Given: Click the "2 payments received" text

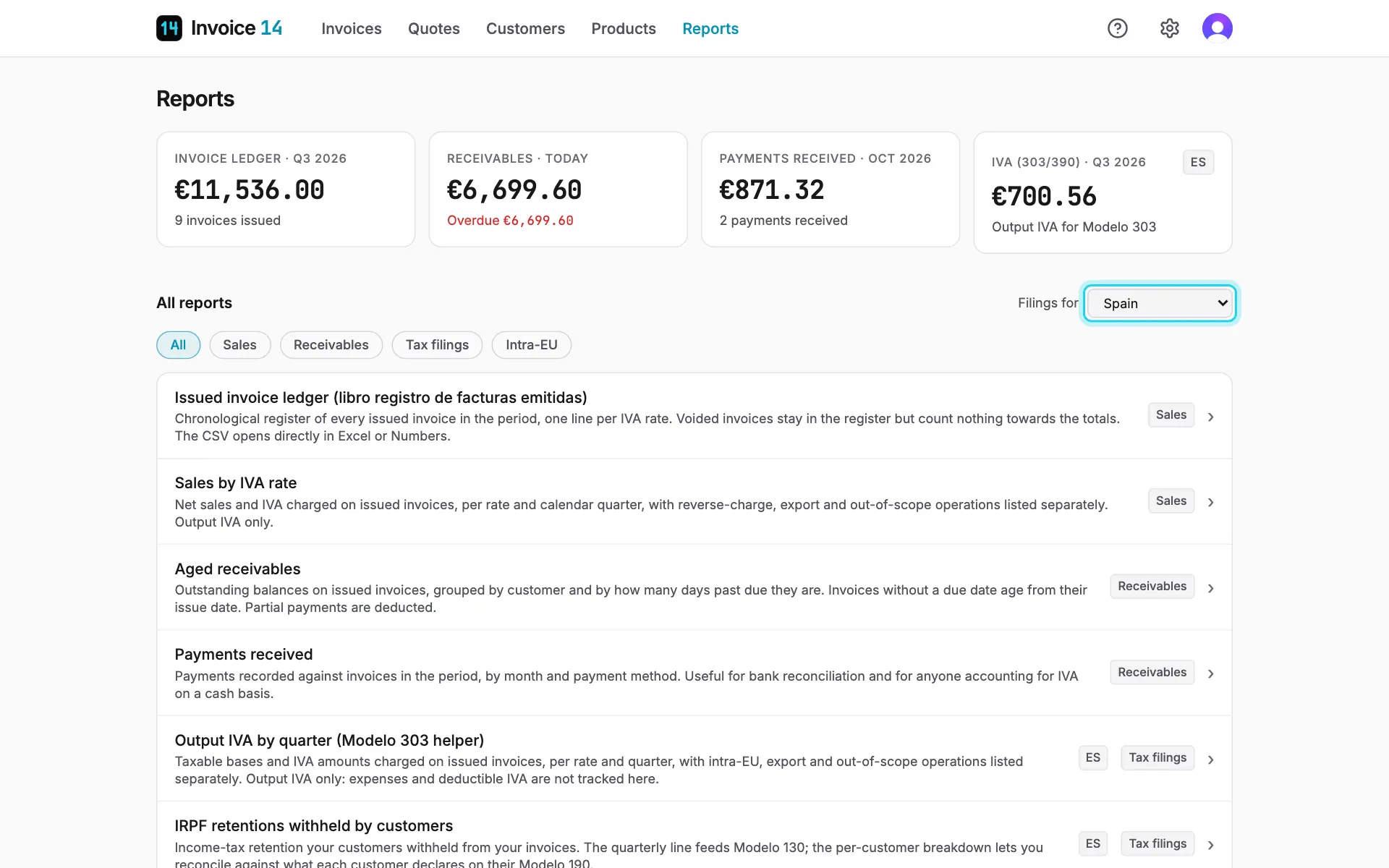Looking at the screenshot, I should pos(783,221).
